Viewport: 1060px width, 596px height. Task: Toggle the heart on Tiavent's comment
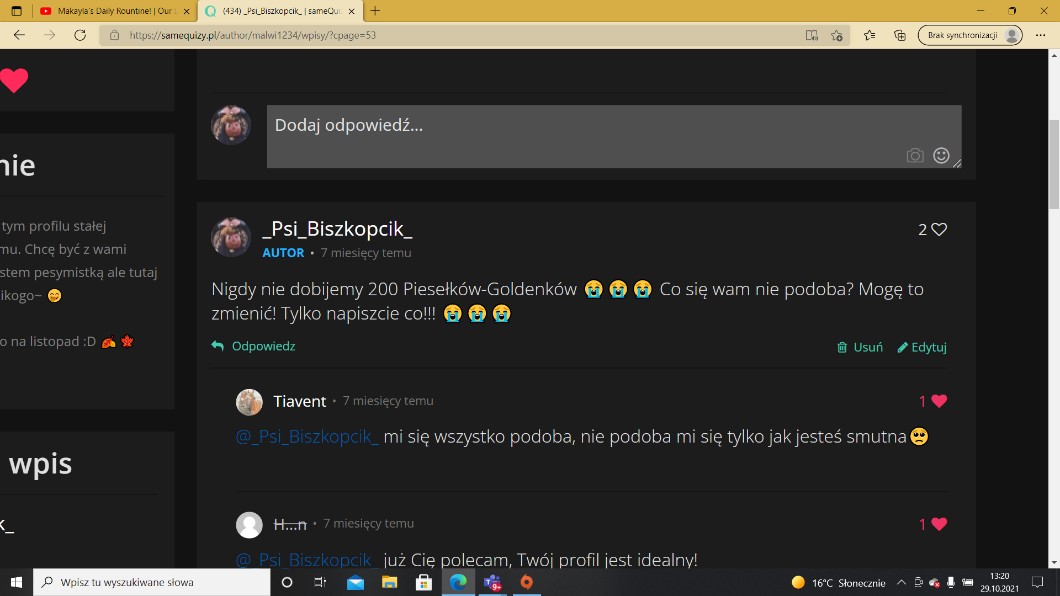(939, 401)
